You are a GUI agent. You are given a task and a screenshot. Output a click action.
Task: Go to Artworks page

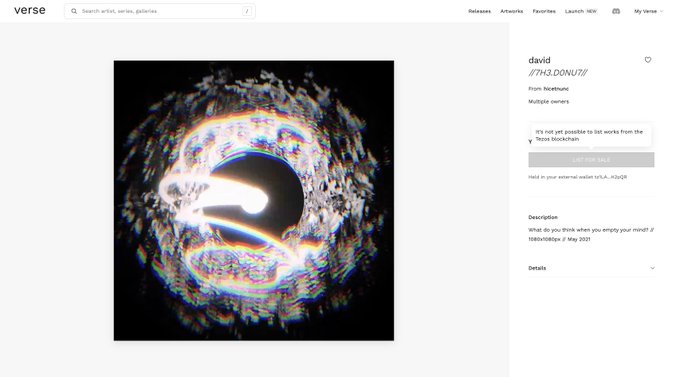pos(511,11)
